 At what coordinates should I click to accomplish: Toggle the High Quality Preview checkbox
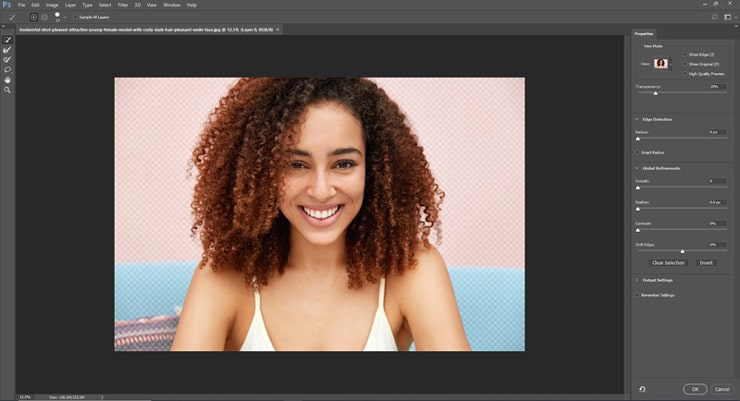[684, 73]
